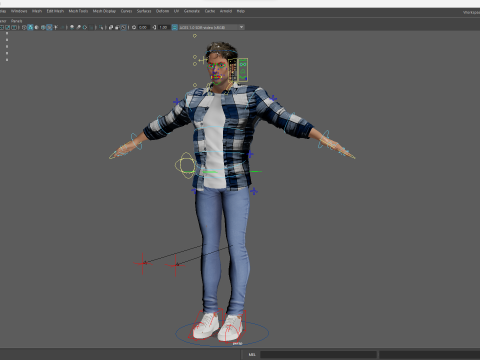
Task: Select the leftmost red knee pole locator
Action: tap(143, 263)
